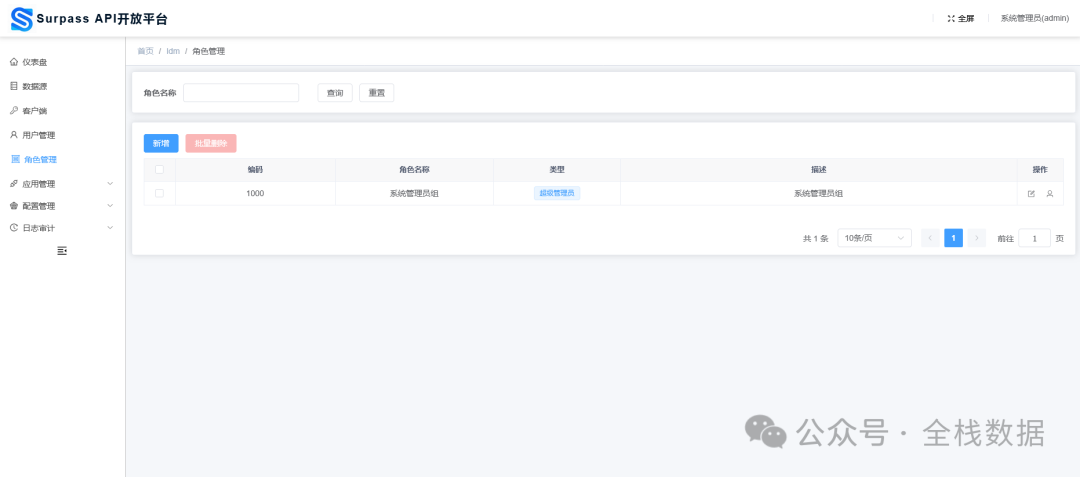This screenshot has width=1080, height=477.
Task: Click the edit icon in role row 1000
Action: [x=1031, y=193]
